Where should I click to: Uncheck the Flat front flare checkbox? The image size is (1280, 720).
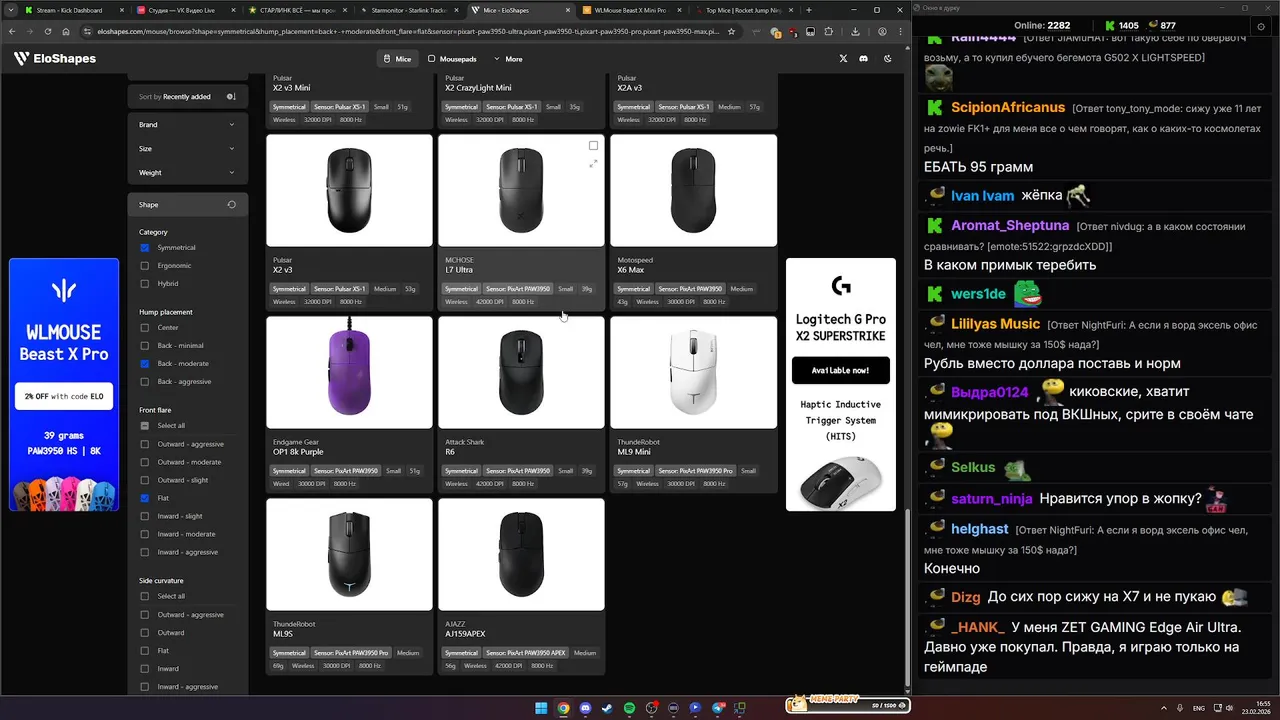[x=145, y=498]
